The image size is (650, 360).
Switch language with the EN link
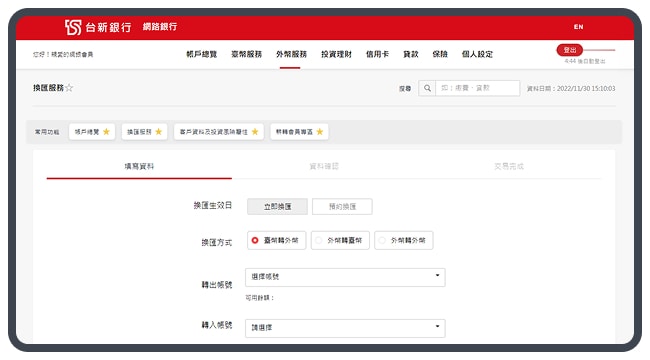click(578, 27)
